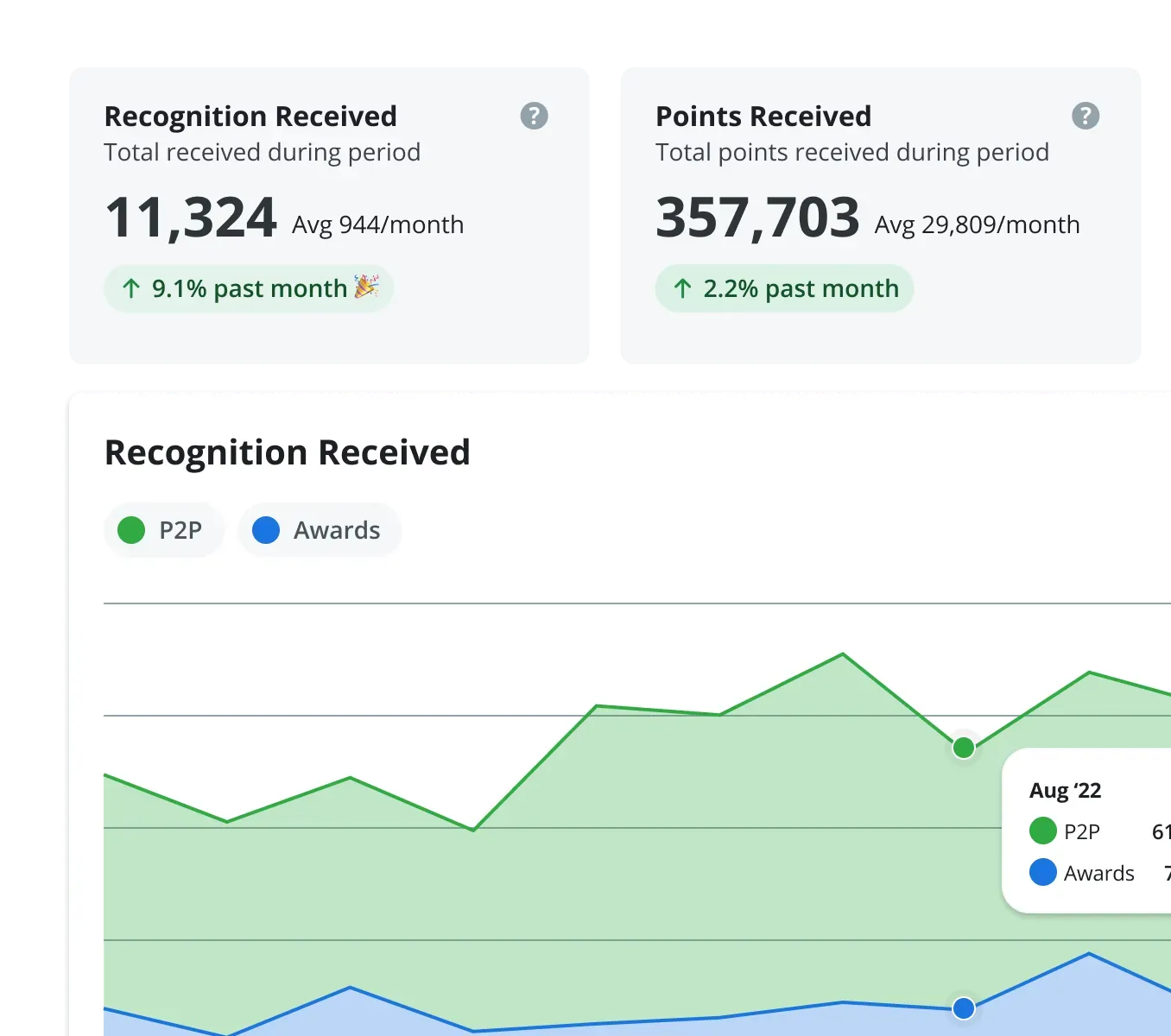This screenshot has height=1036, width=1171.
Task: Click the 2.2% past month badge
Action: [783, 288]
